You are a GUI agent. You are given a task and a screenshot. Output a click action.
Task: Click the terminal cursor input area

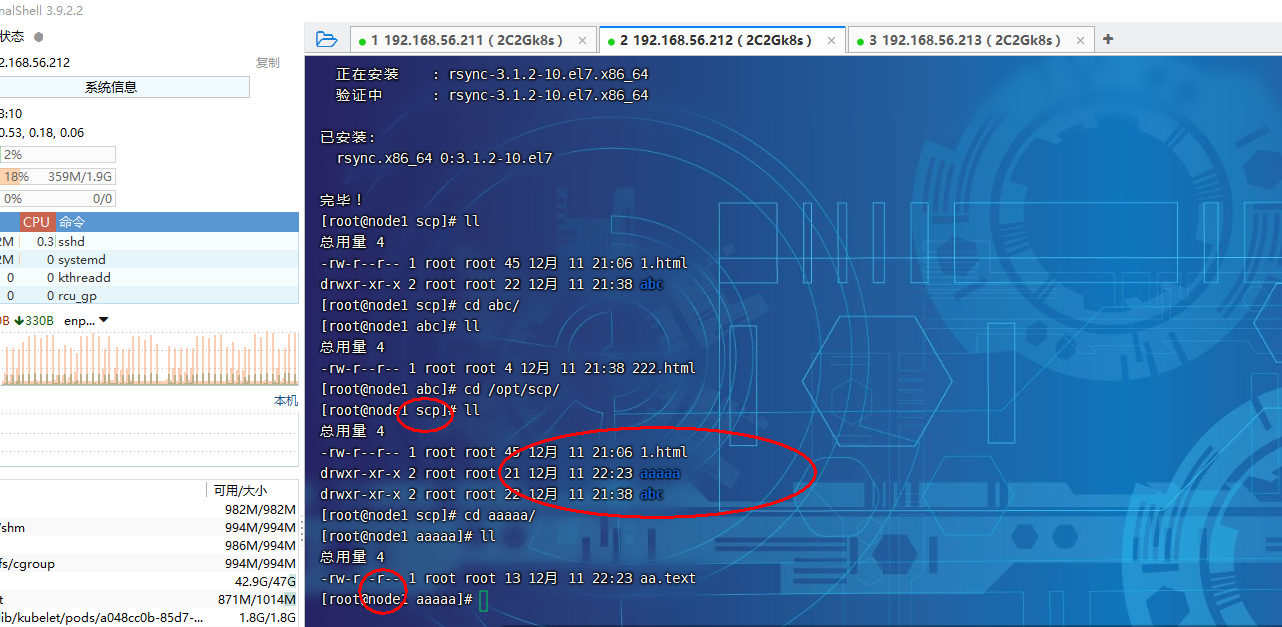[x=483, y=599]
